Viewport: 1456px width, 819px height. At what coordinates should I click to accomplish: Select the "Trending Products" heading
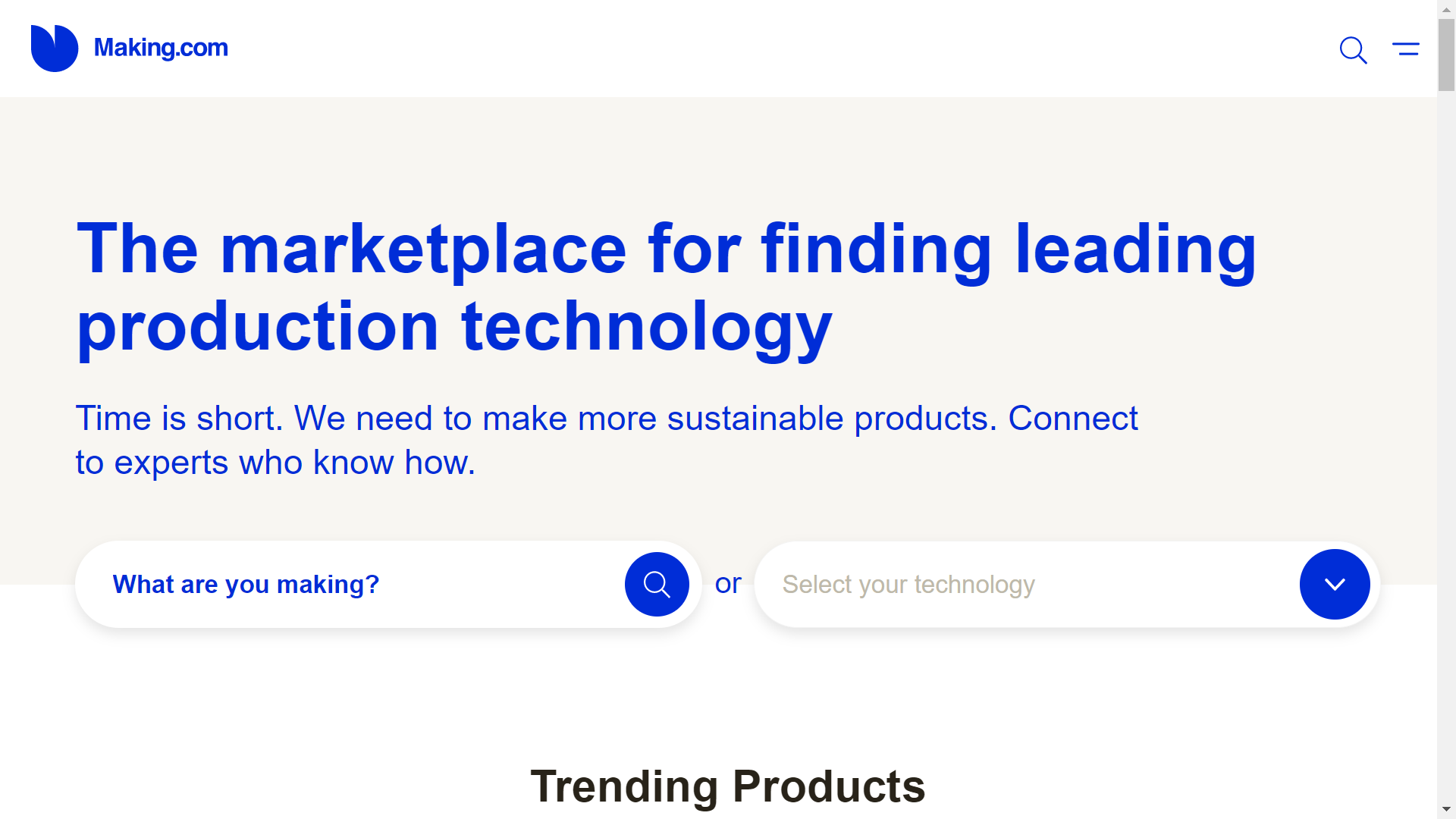728,786
